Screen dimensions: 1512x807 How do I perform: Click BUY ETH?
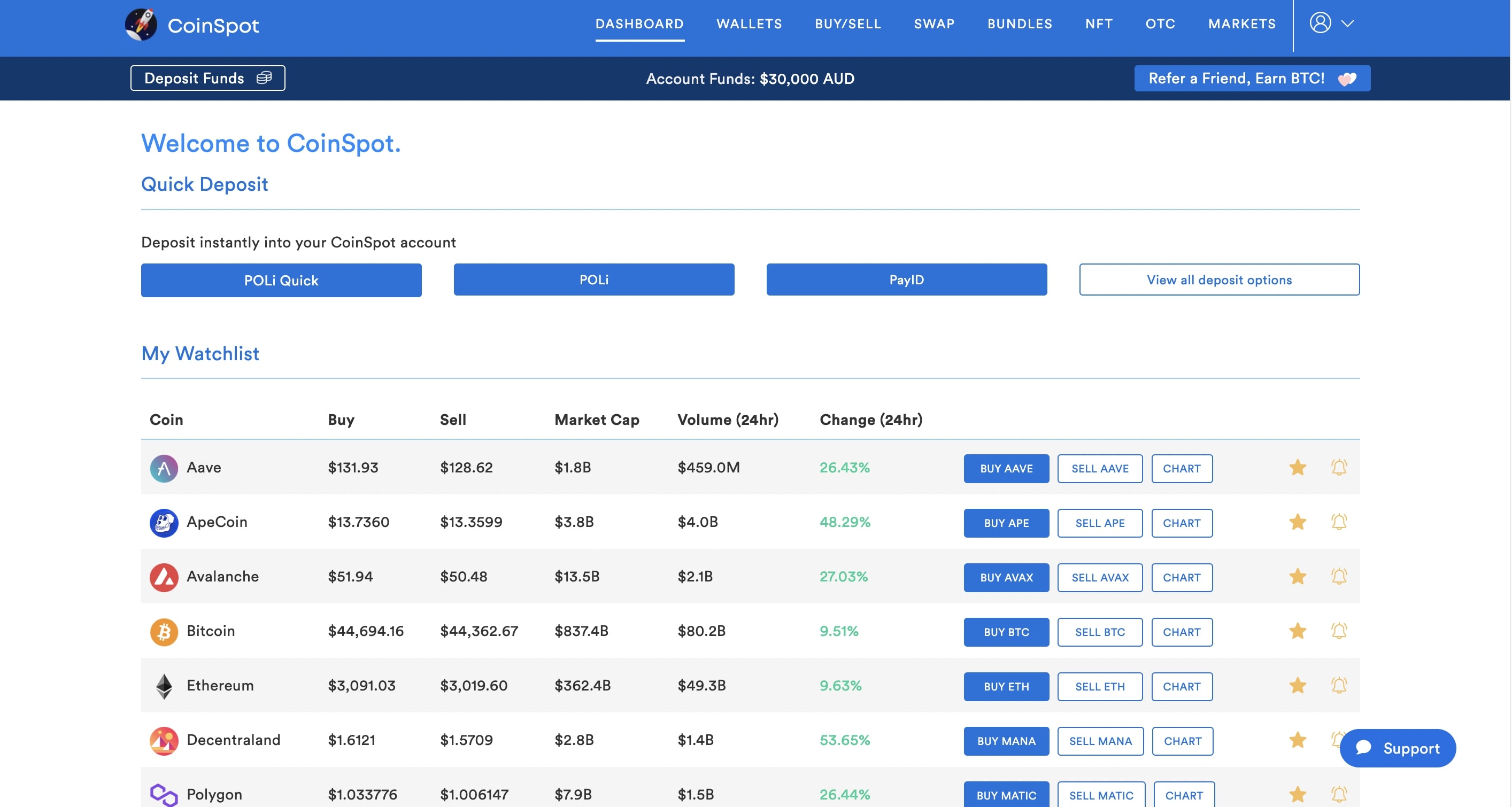tap(1006, 687)
